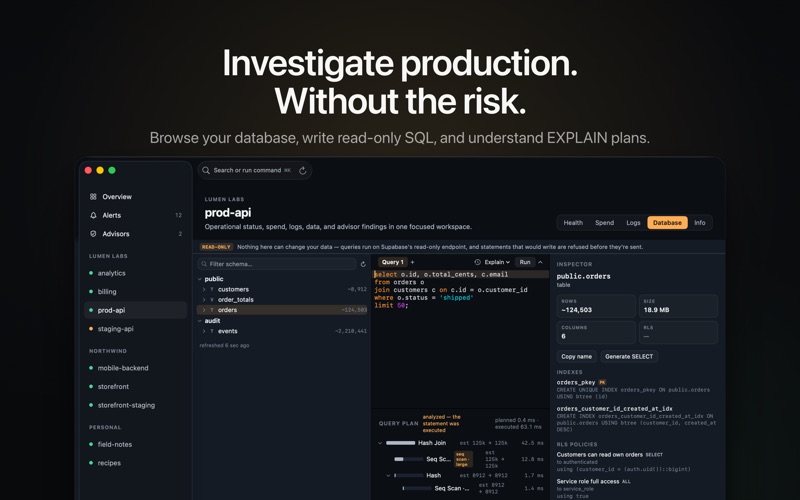Expand the order_totals view row

pyautogui.click(x=204, y=299)
